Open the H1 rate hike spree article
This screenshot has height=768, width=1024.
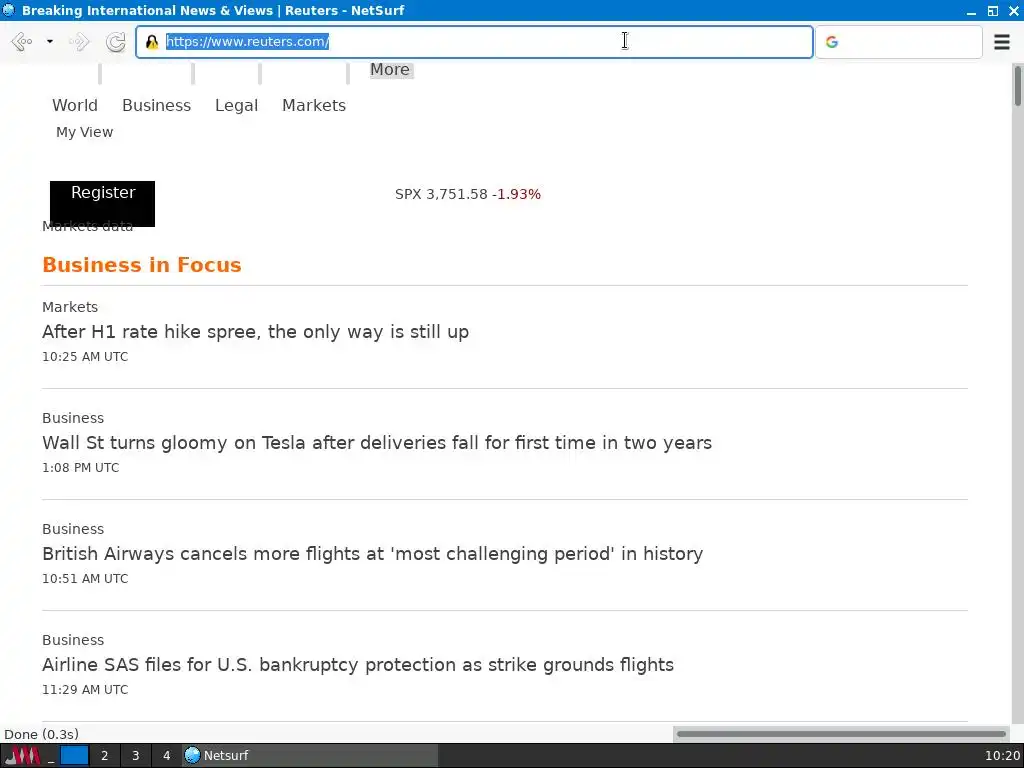pyautogui.click(x=255, y=332)
